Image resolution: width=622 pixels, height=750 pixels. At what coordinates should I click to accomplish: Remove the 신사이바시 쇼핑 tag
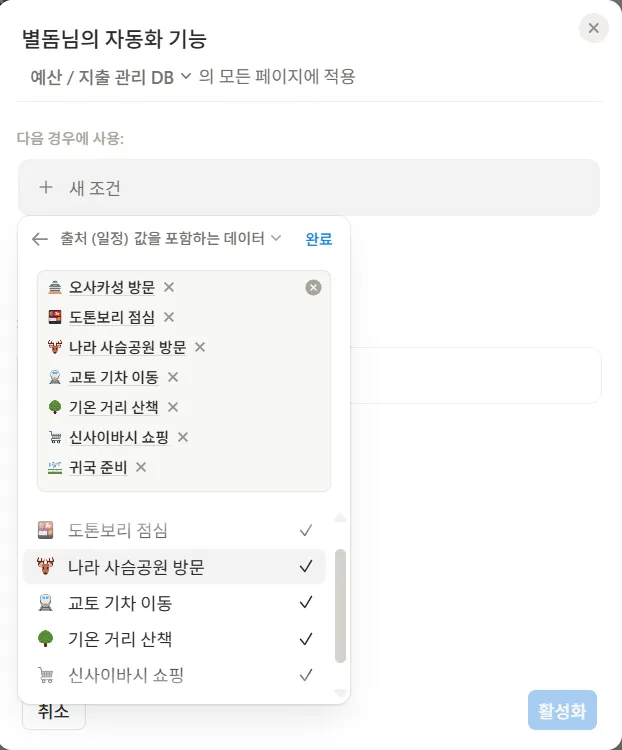coord(183,437)
